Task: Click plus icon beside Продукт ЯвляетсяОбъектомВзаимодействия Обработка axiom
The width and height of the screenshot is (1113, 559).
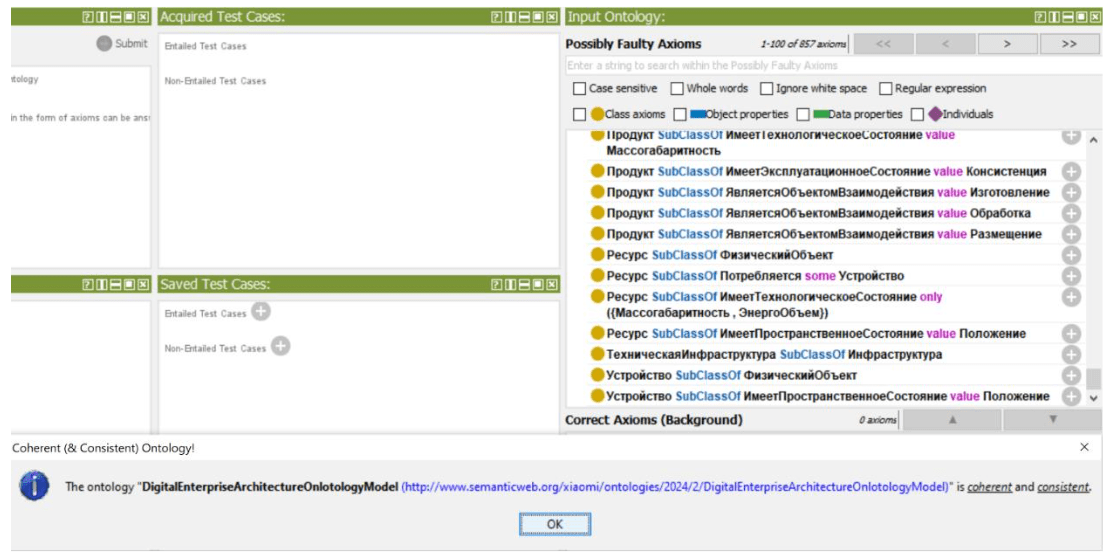Action: tap(1071, 213)
